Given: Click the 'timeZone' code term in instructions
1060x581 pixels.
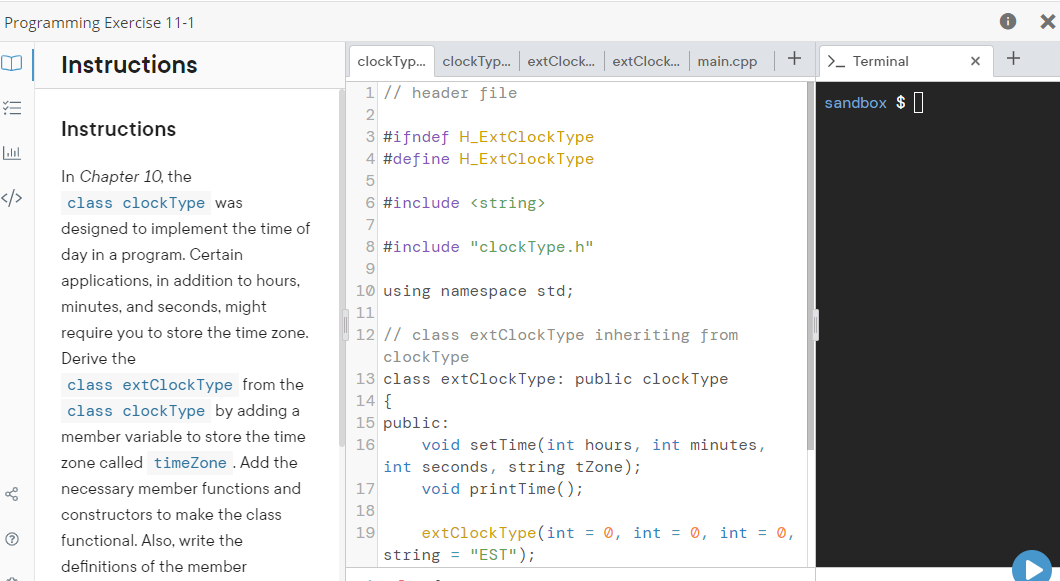Looking at the screenshot, I should [x=190, y=463].
